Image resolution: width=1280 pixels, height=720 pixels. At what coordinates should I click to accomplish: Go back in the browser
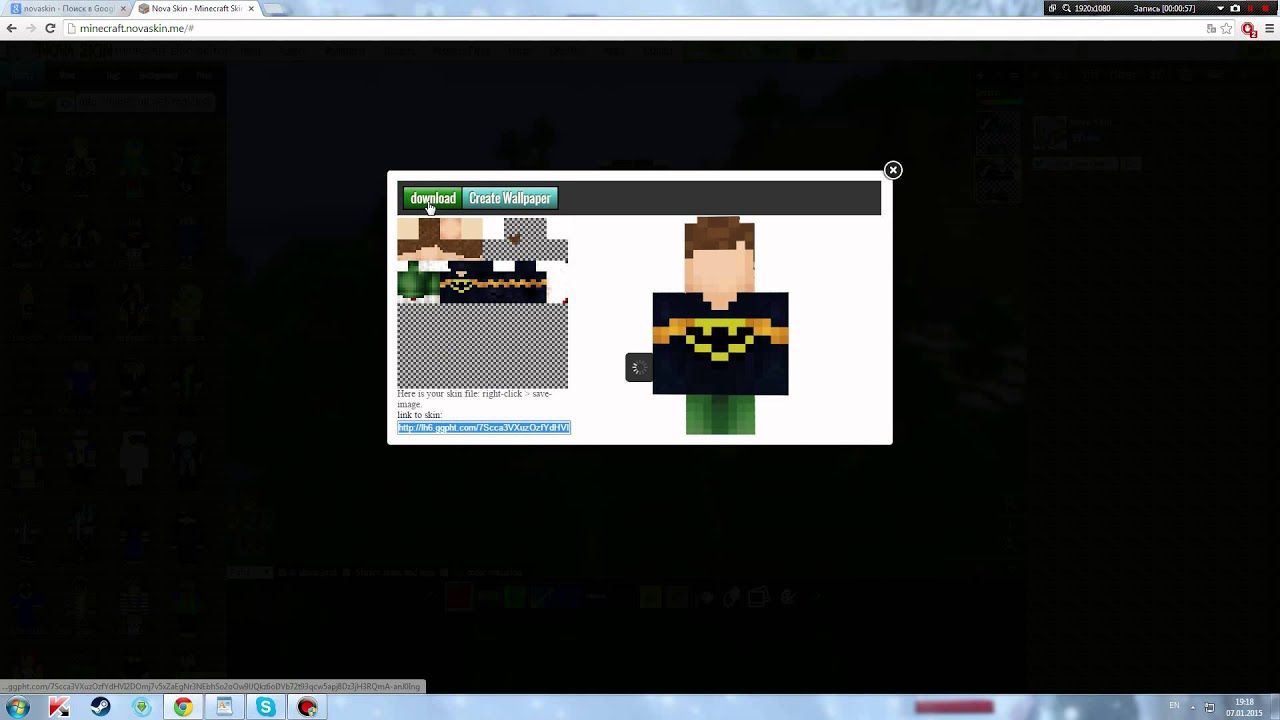pos(12,28)
